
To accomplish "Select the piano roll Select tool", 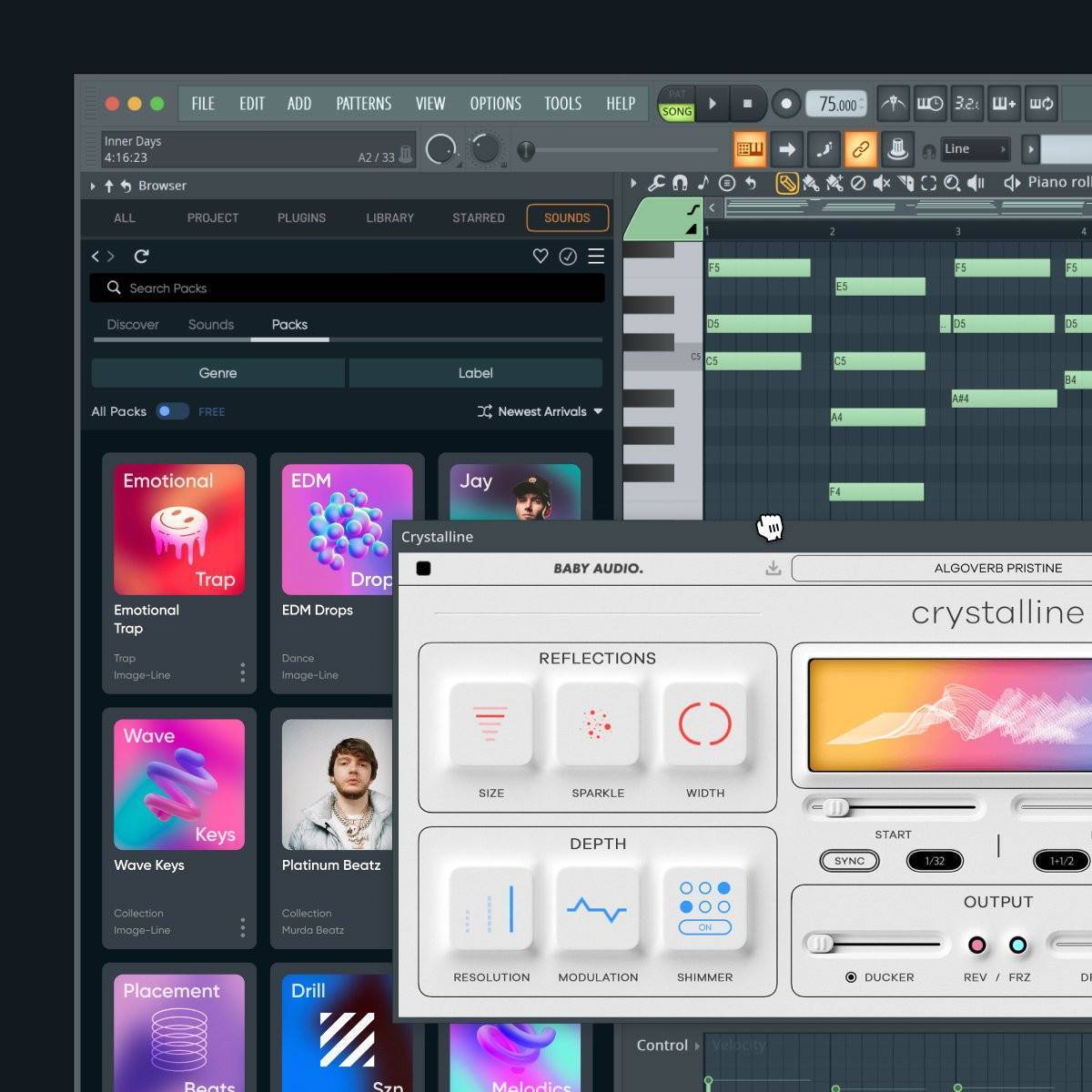I will (x=928, y=183).
